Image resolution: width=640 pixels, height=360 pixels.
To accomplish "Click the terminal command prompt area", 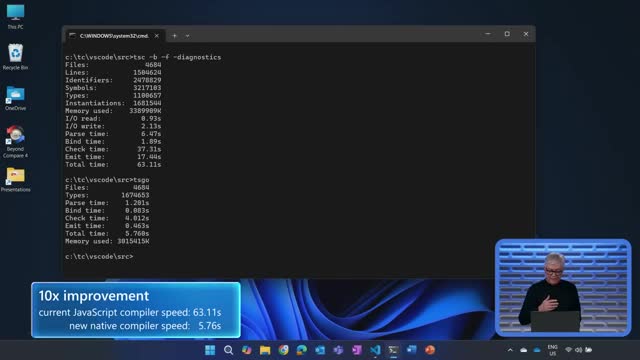I will pos(100,257).
